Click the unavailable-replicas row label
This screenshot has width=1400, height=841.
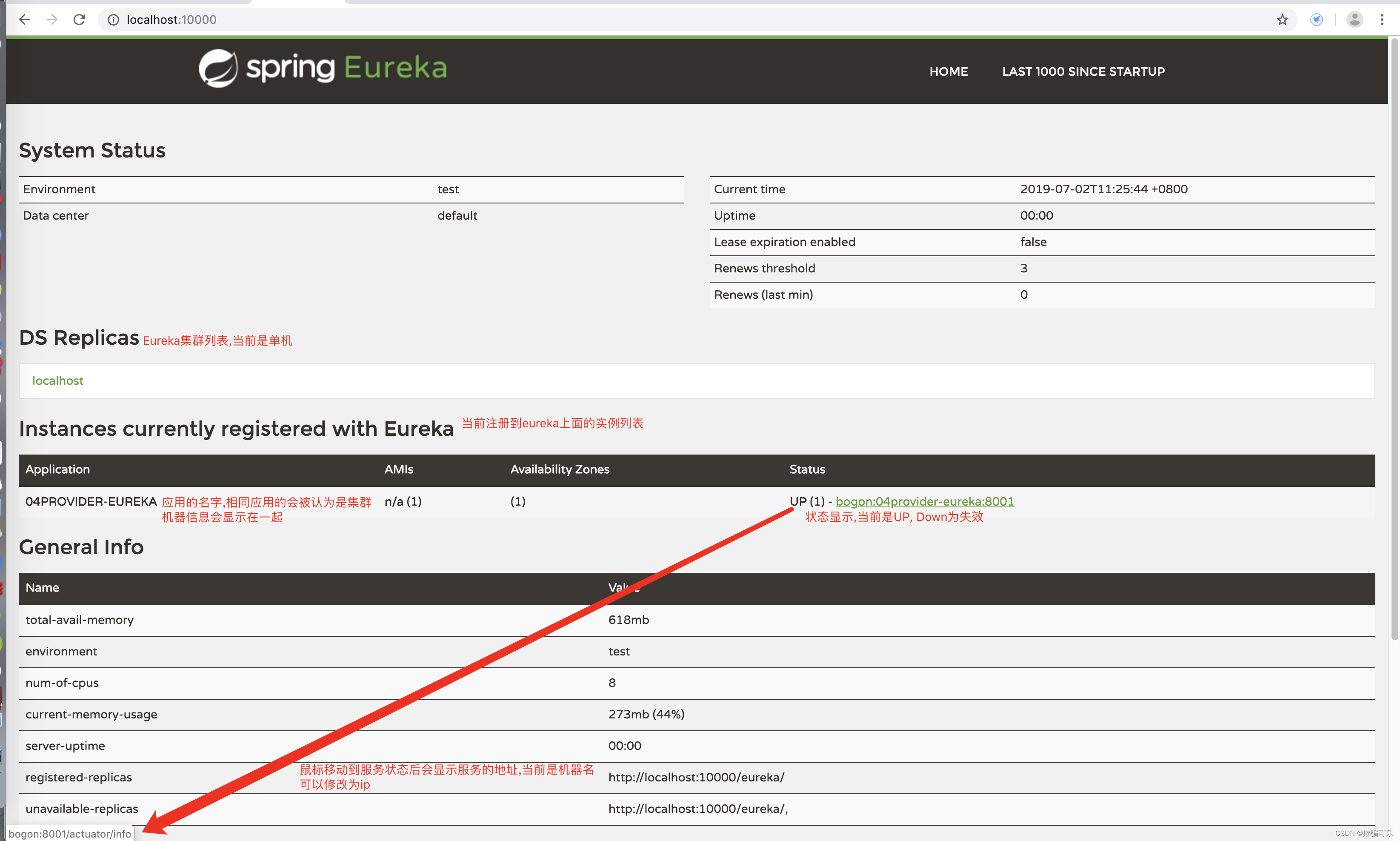pyautogui.click(x=82, y=809)
